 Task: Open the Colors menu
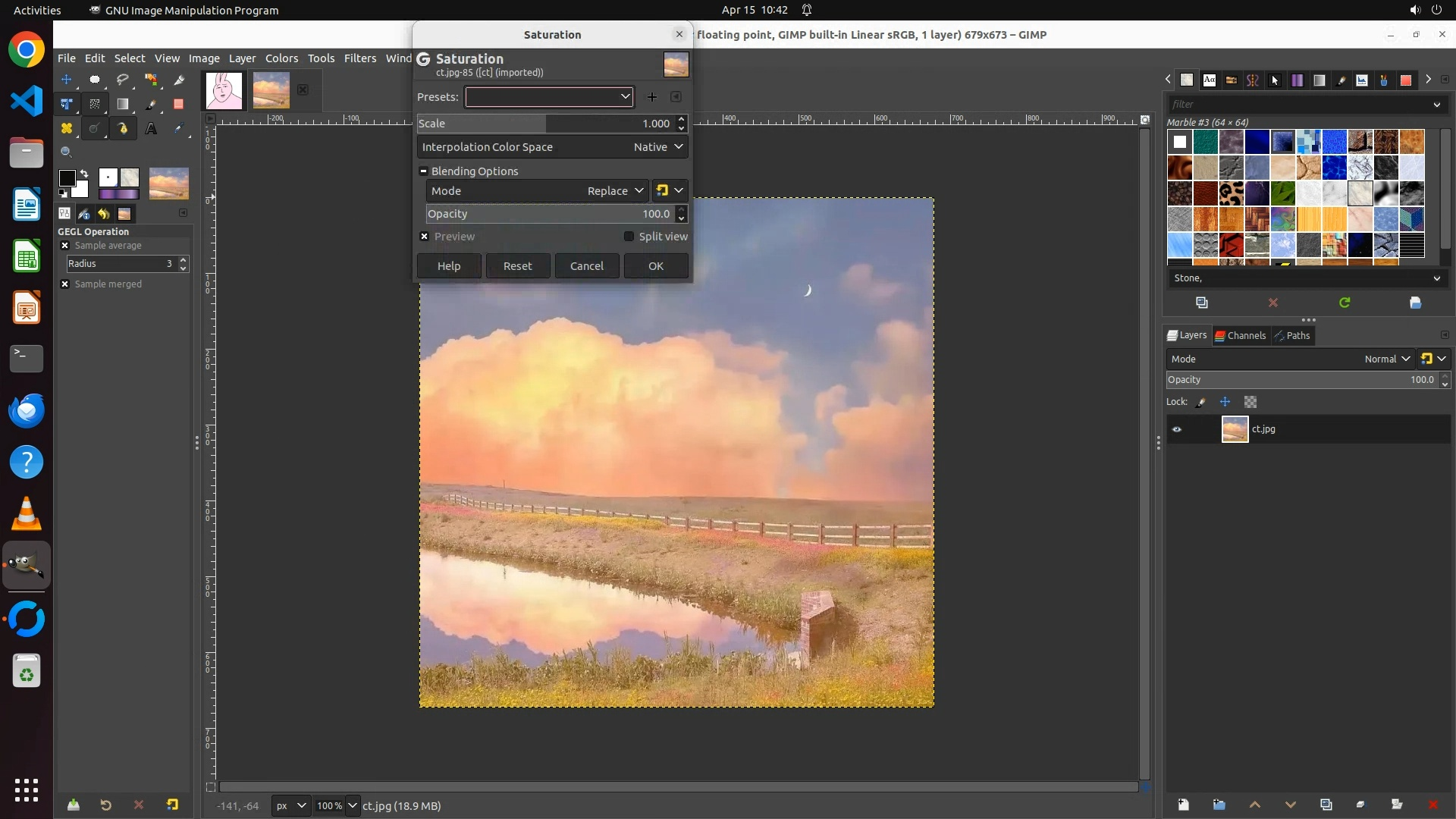tap(281, 58)
